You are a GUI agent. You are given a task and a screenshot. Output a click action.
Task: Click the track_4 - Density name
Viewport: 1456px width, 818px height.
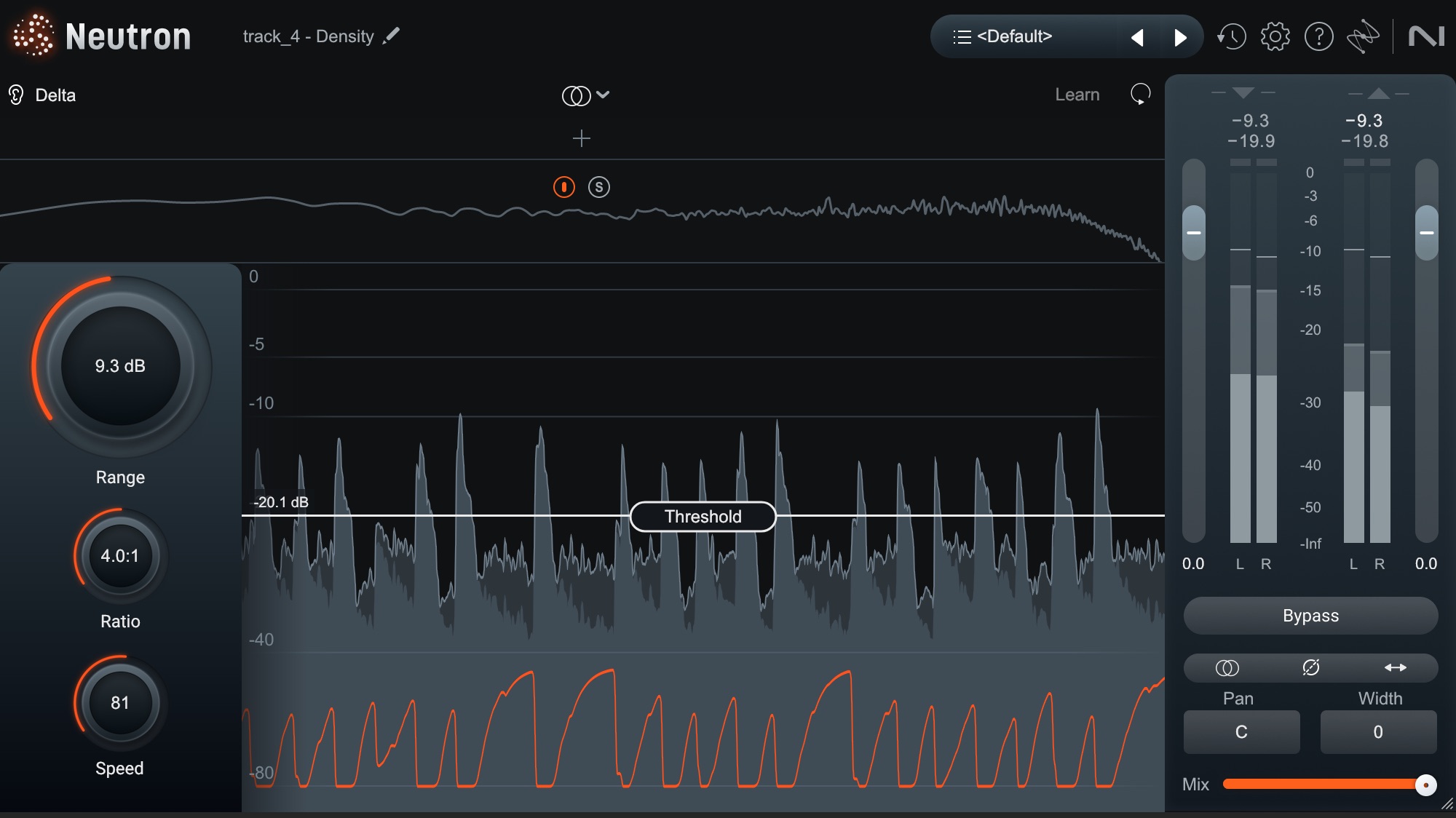tap(308, 36)
